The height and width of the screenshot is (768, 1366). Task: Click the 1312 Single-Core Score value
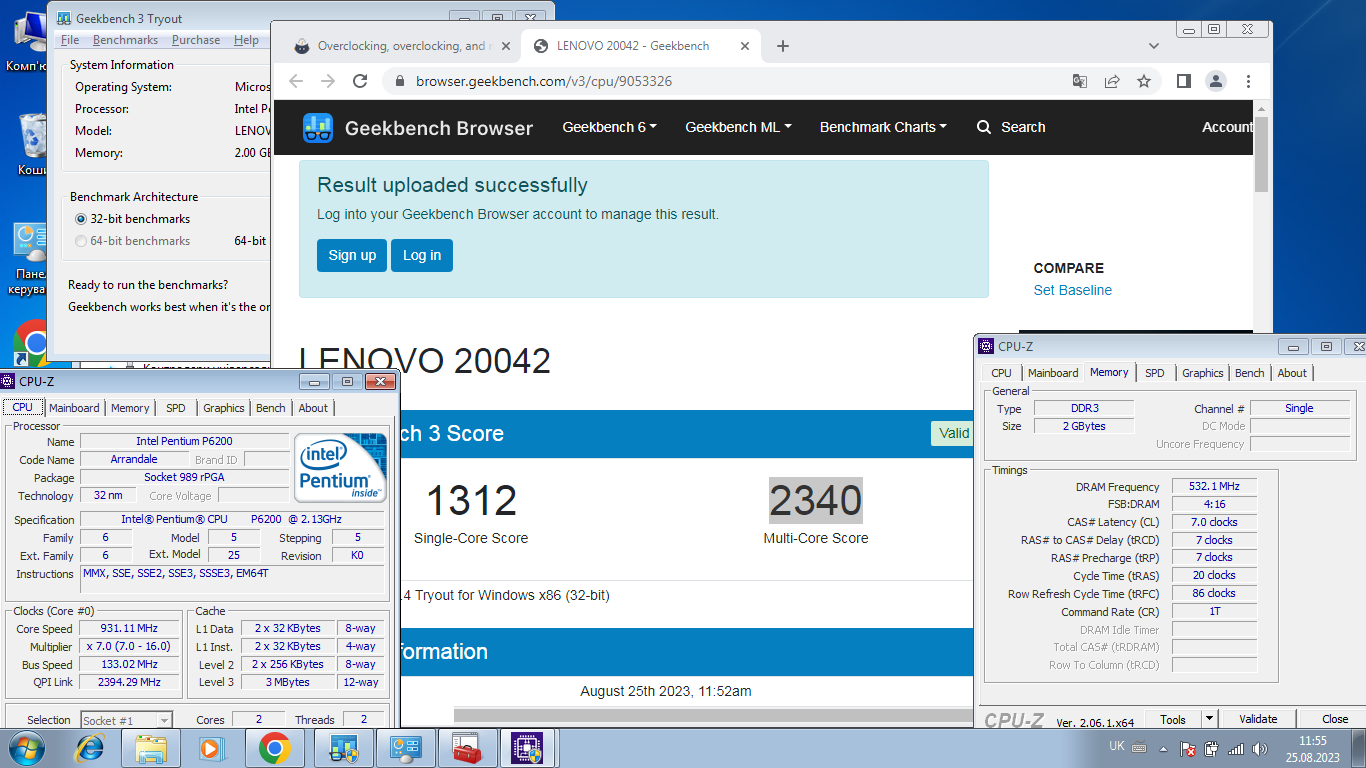[x=471, y=500]
